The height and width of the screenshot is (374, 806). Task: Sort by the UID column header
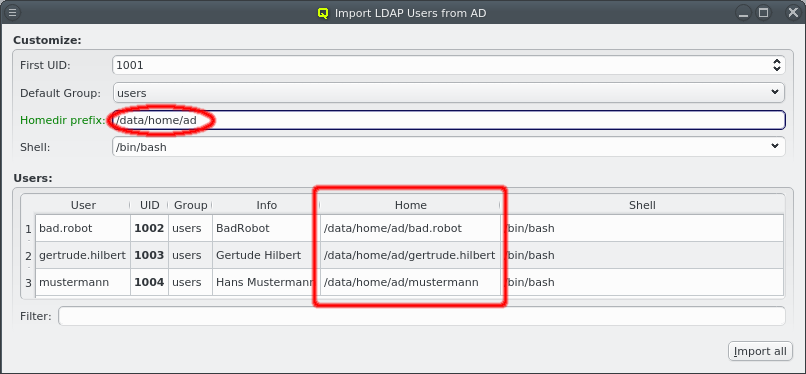click(150, 205)
